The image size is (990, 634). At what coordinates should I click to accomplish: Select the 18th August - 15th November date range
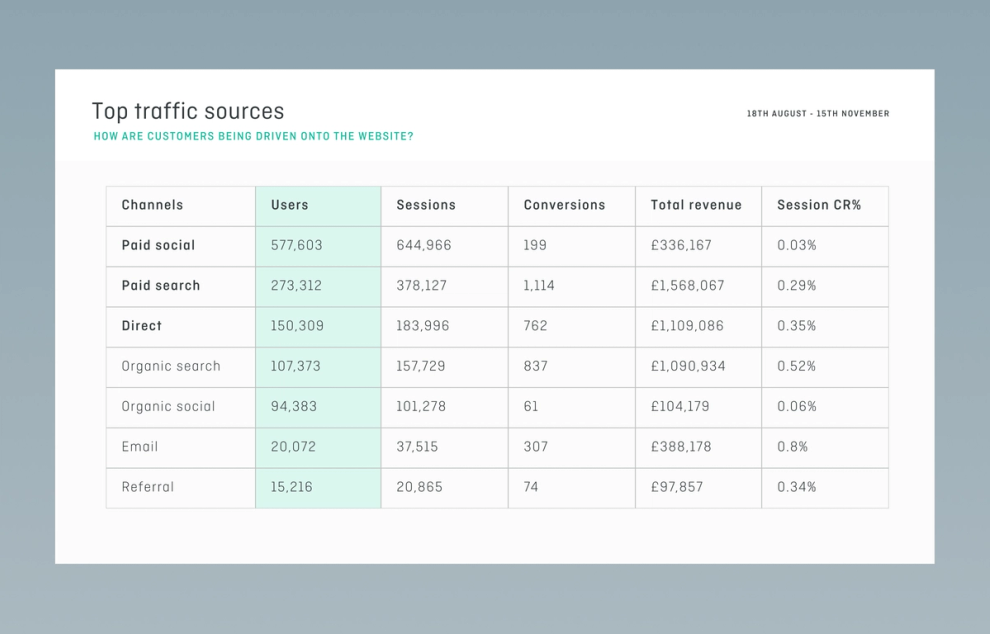pyautogui.click(x=818, y=114)
